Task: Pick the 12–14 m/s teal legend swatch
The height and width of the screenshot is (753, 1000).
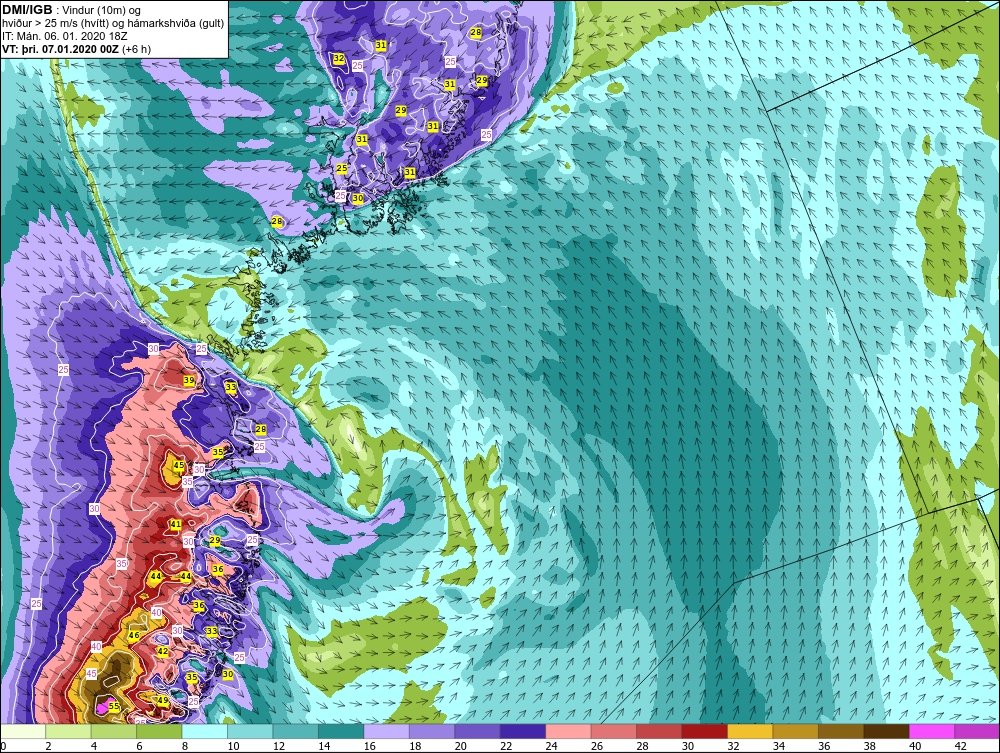Action: click(295, 731)
